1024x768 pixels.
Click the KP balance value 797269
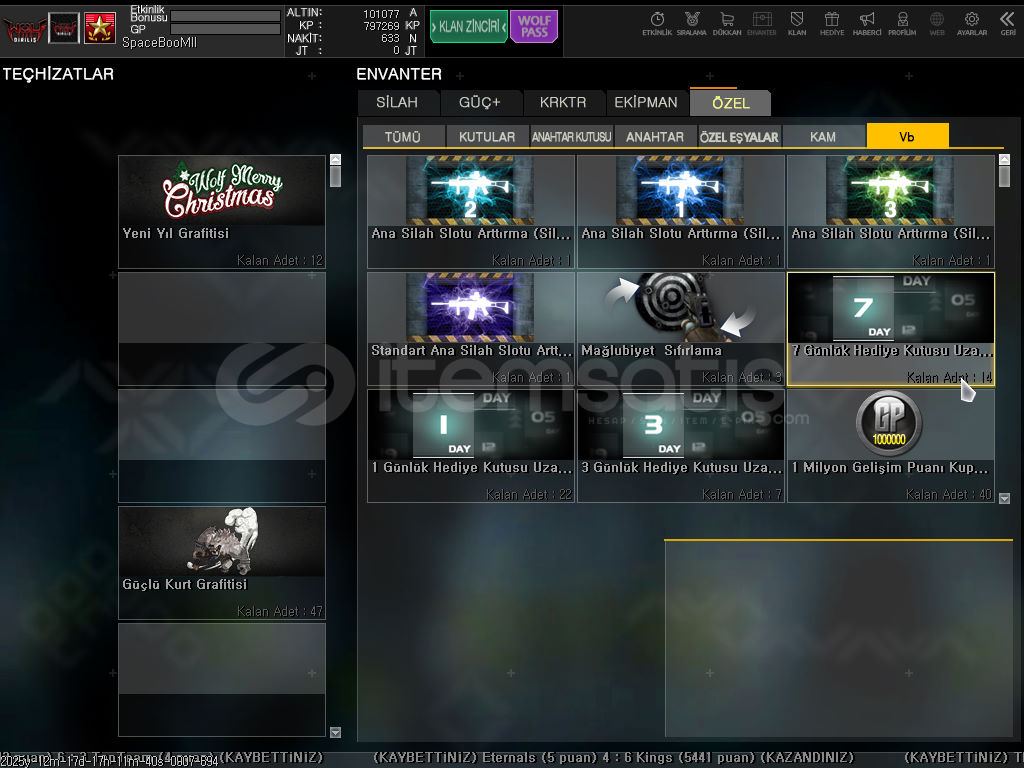click(381, 26)
